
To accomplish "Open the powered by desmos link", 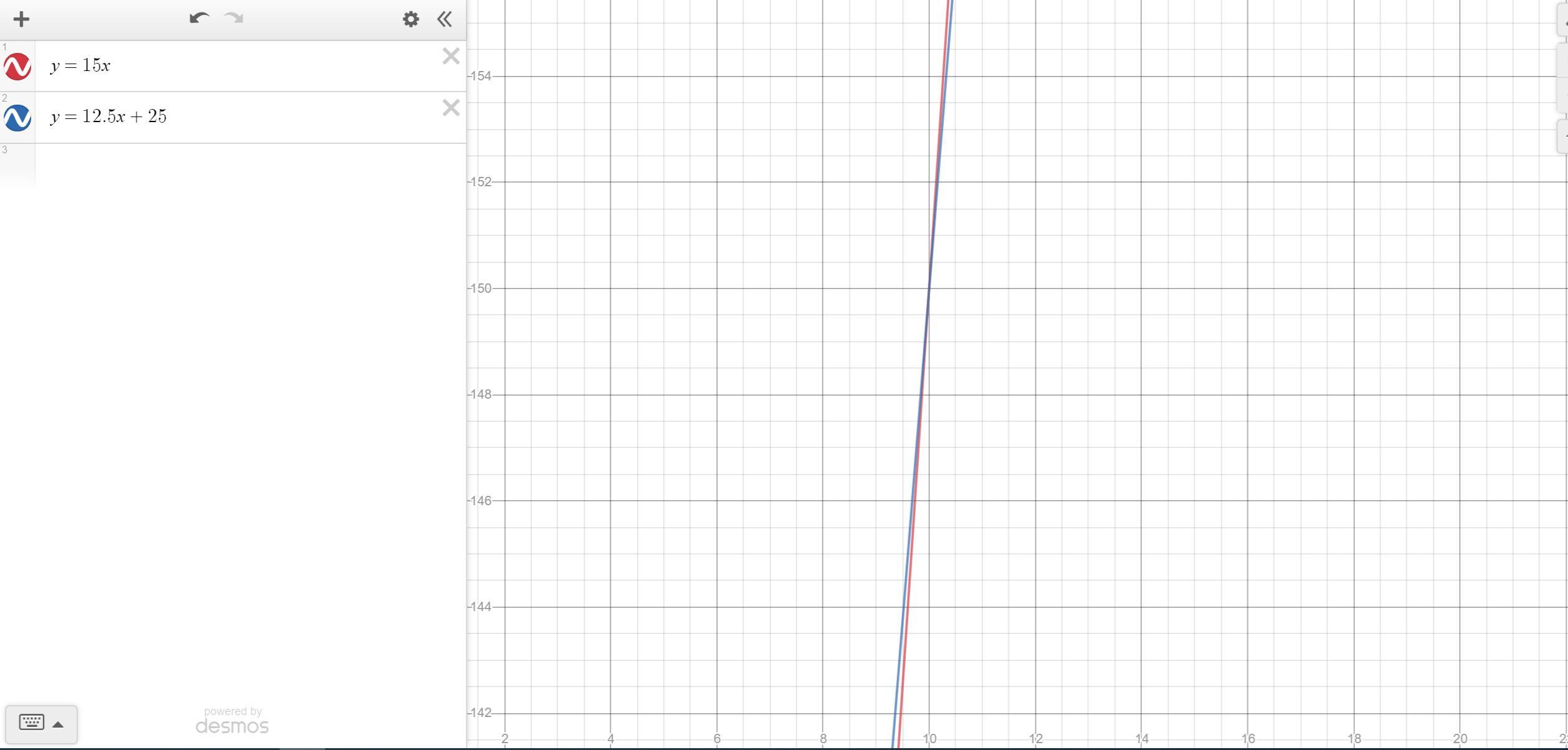I will [232, 721].
